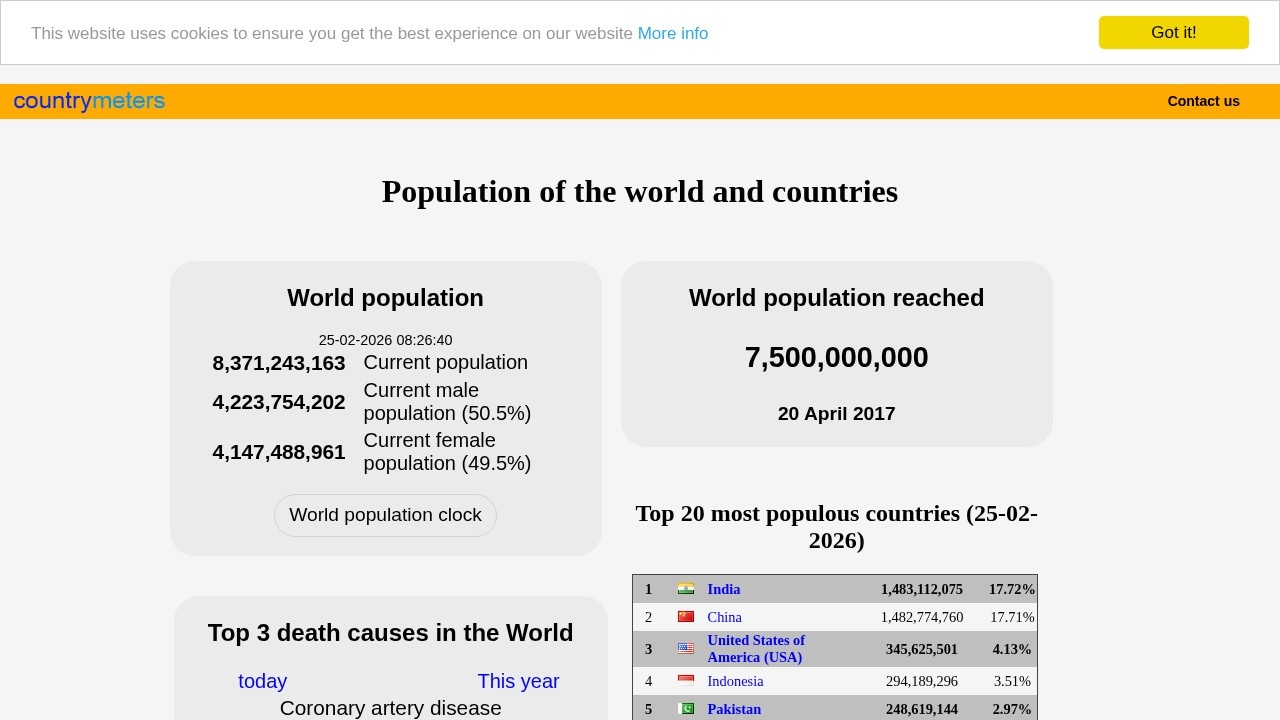Open the Contact us page

[x=1203, y=101]
